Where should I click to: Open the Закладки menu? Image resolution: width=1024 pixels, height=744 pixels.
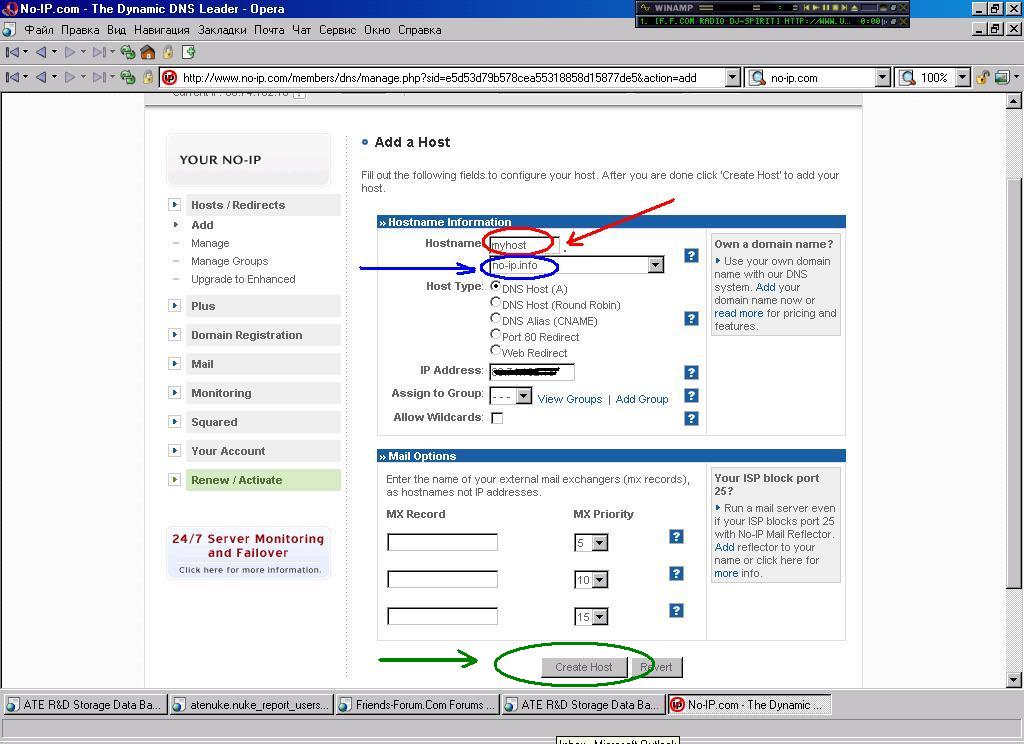[222, 30]
